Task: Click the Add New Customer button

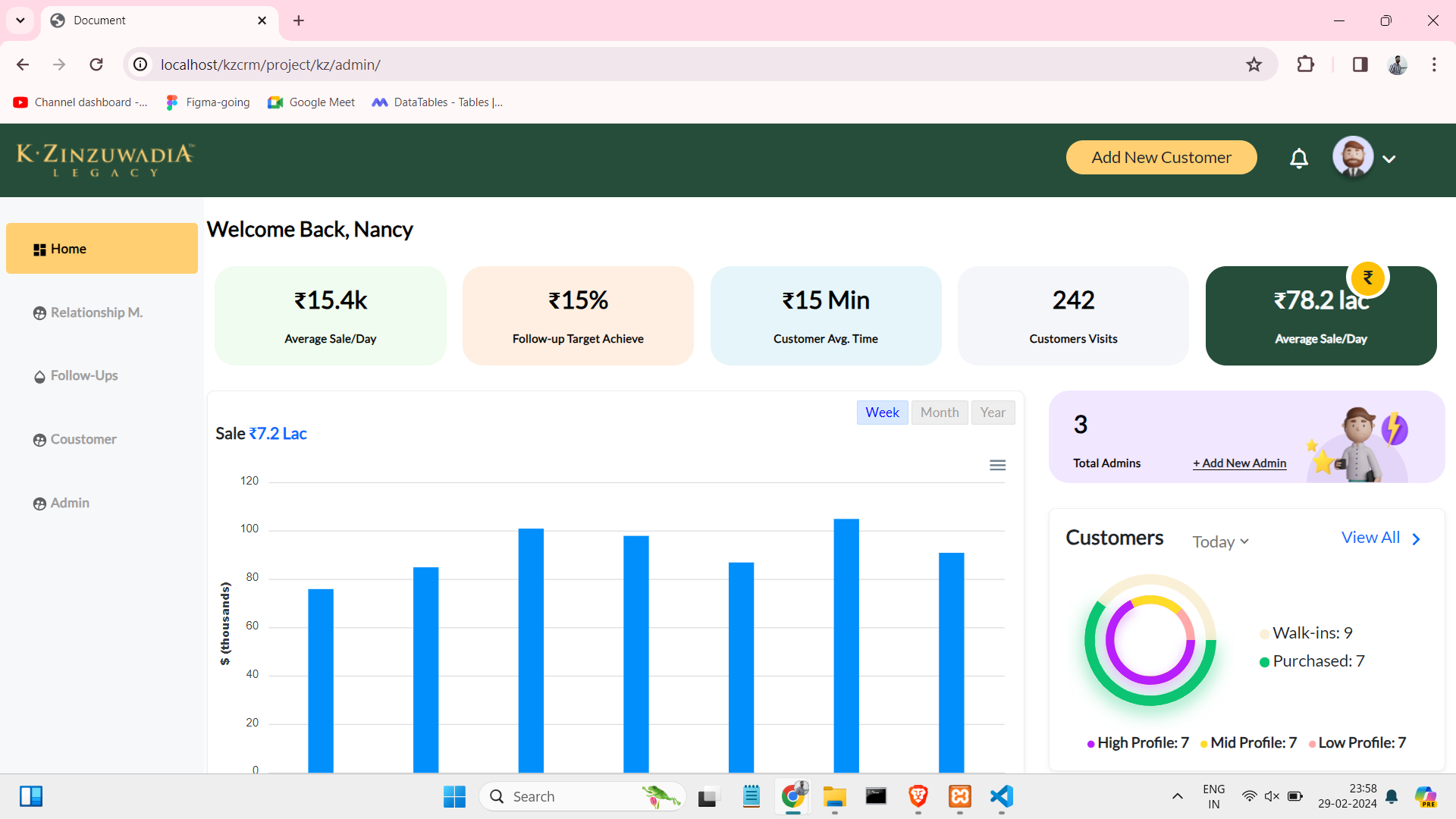Action: pos(1161,157)
